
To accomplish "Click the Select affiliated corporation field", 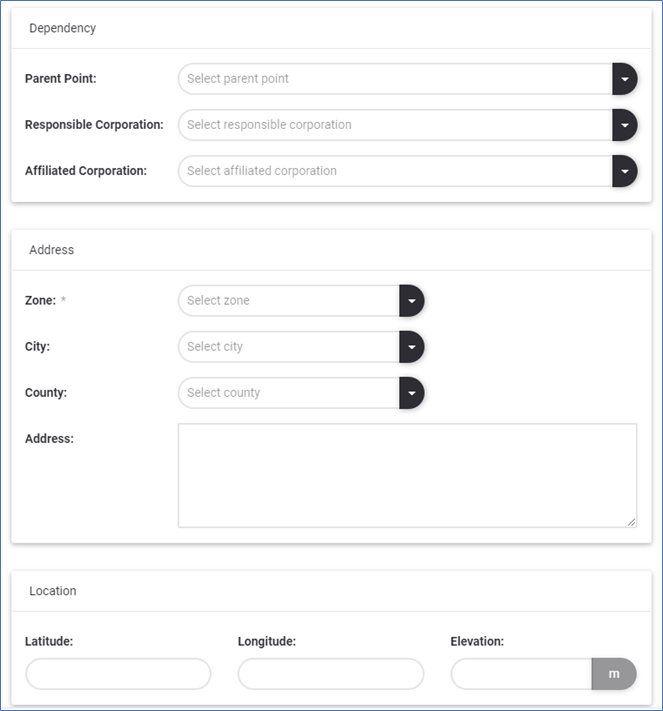I will (394, 171).
